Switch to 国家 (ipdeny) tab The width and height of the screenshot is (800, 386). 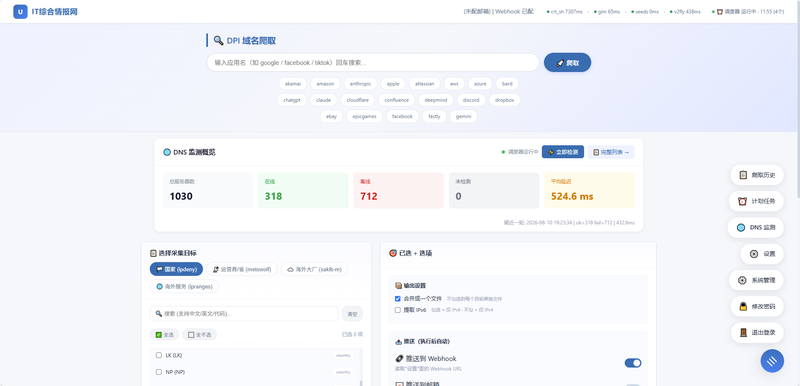tap(177, 269)
